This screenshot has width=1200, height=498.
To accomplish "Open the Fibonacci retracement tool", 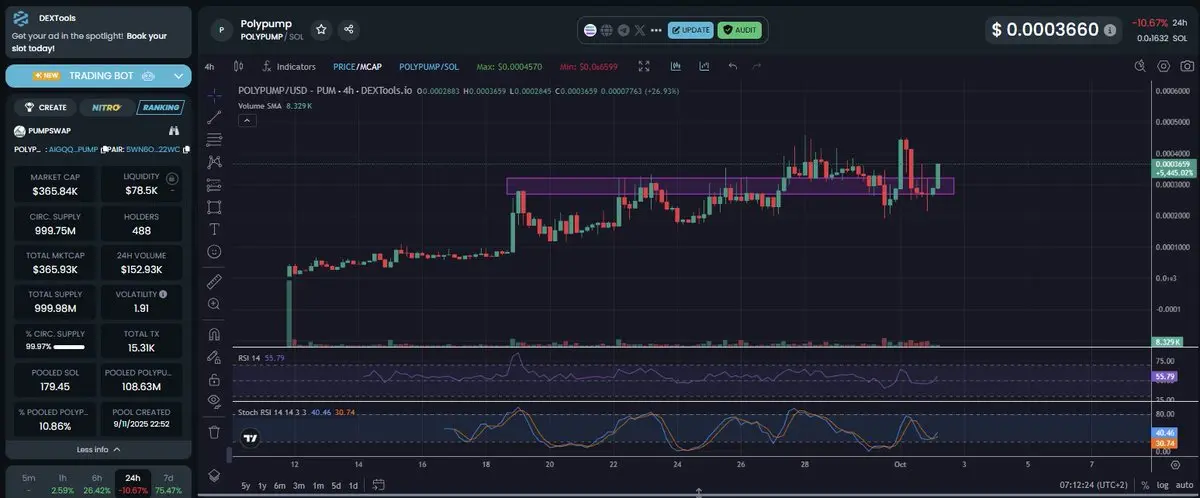I will click(x=214, y=139).
